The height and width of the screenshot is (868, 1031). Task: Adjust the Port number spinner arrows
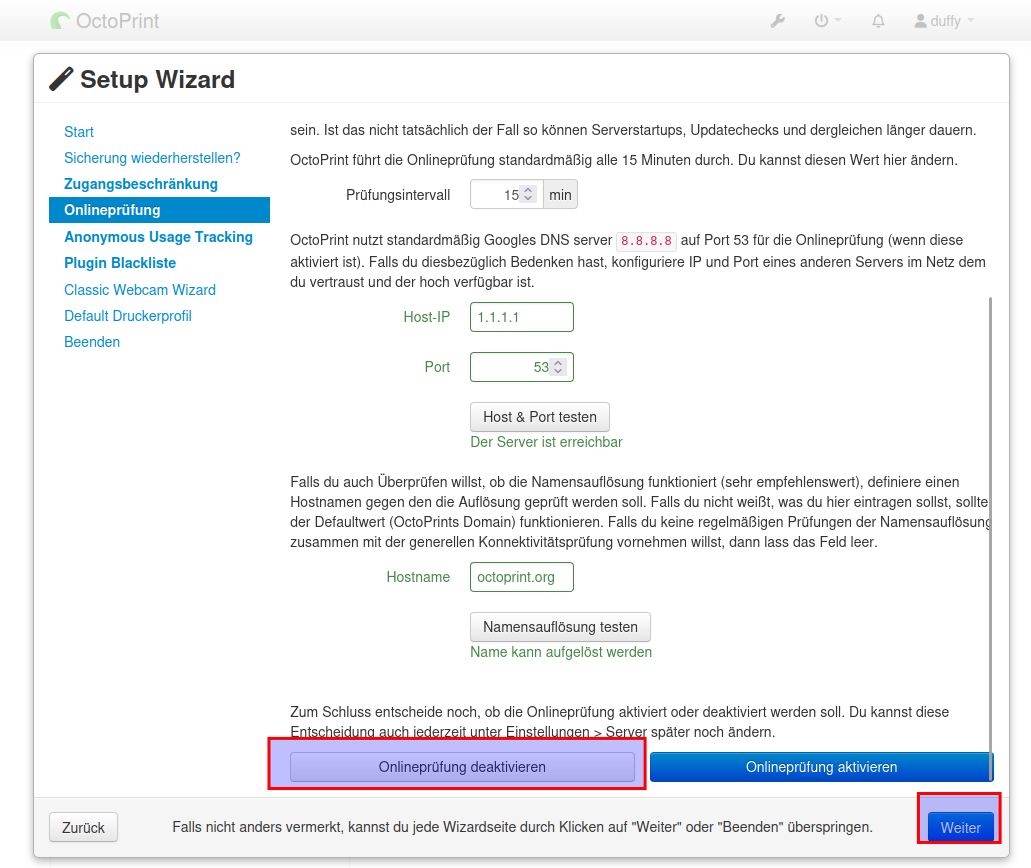tap(558, 367)
